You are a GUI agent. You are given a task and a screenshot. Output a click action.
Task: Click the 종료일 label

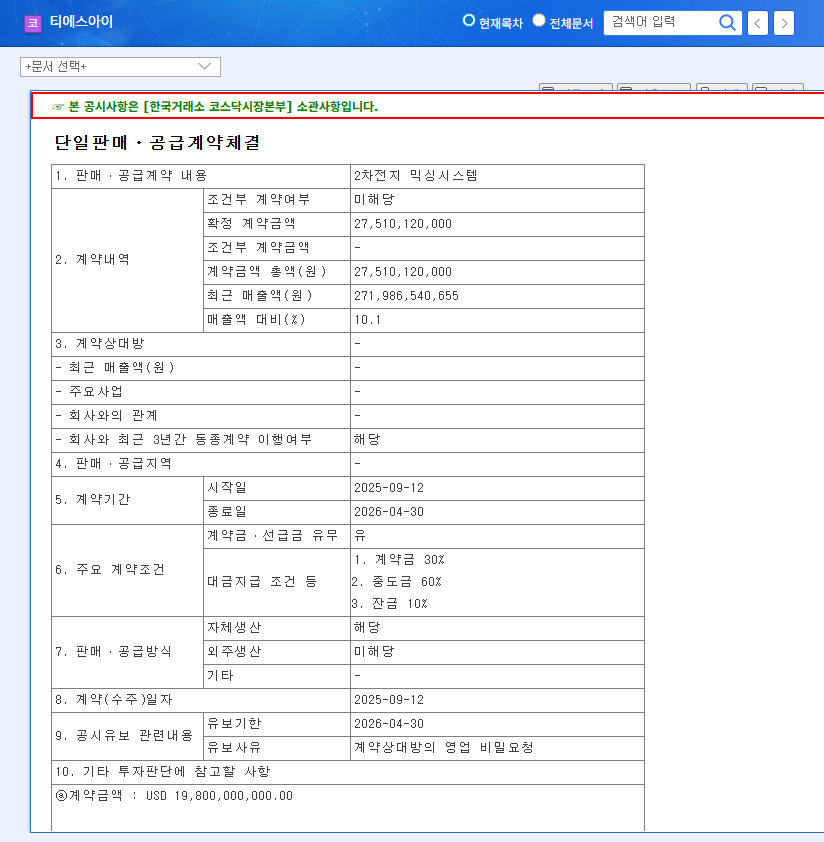227,512
